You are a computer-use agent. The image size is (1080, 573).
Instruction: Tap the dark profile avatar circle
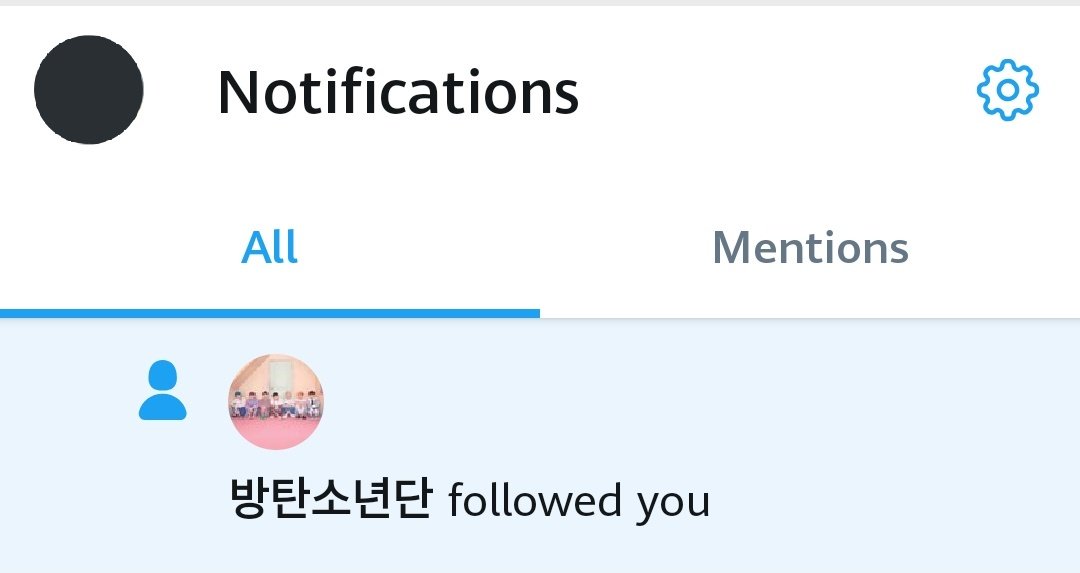click(89, 90)
